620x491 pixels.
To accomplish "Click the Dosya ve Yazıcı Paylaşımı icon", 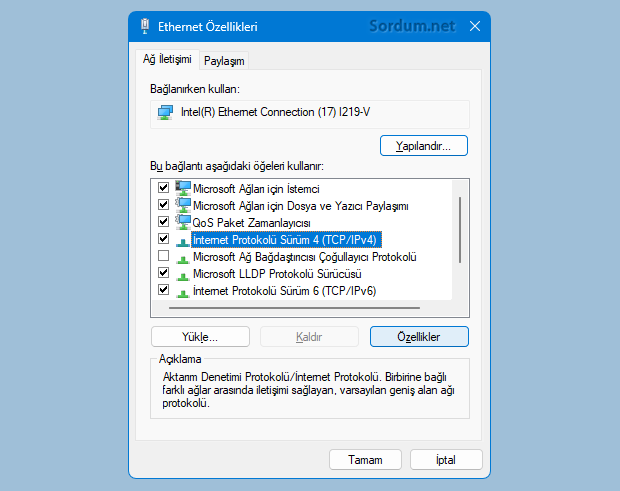I will pyautogui.click(x=183, y=206).
